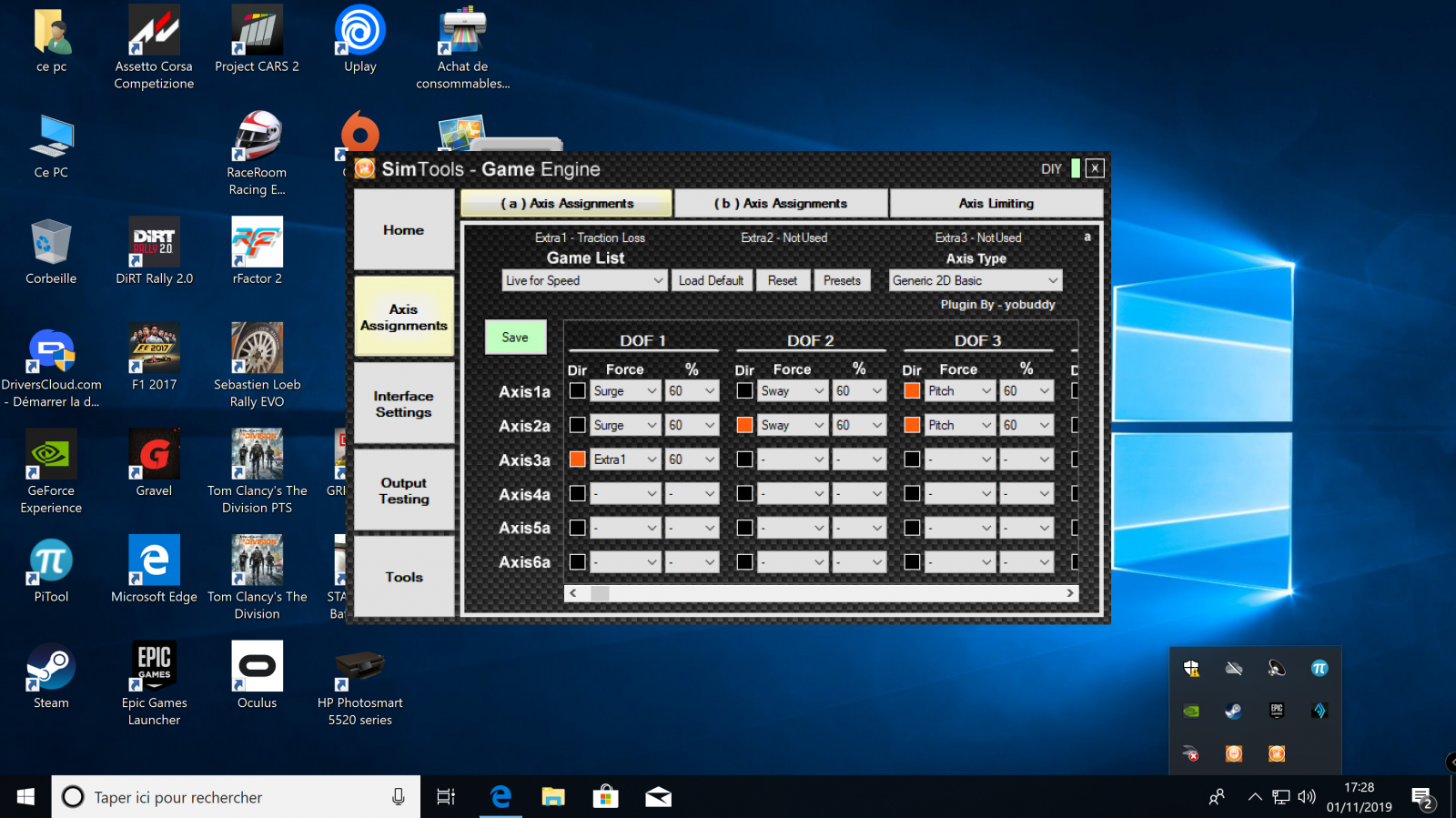Open Corbeille recycle bin icon
This screenshot has height=818, width=1456.
click(x=51, y=251)
